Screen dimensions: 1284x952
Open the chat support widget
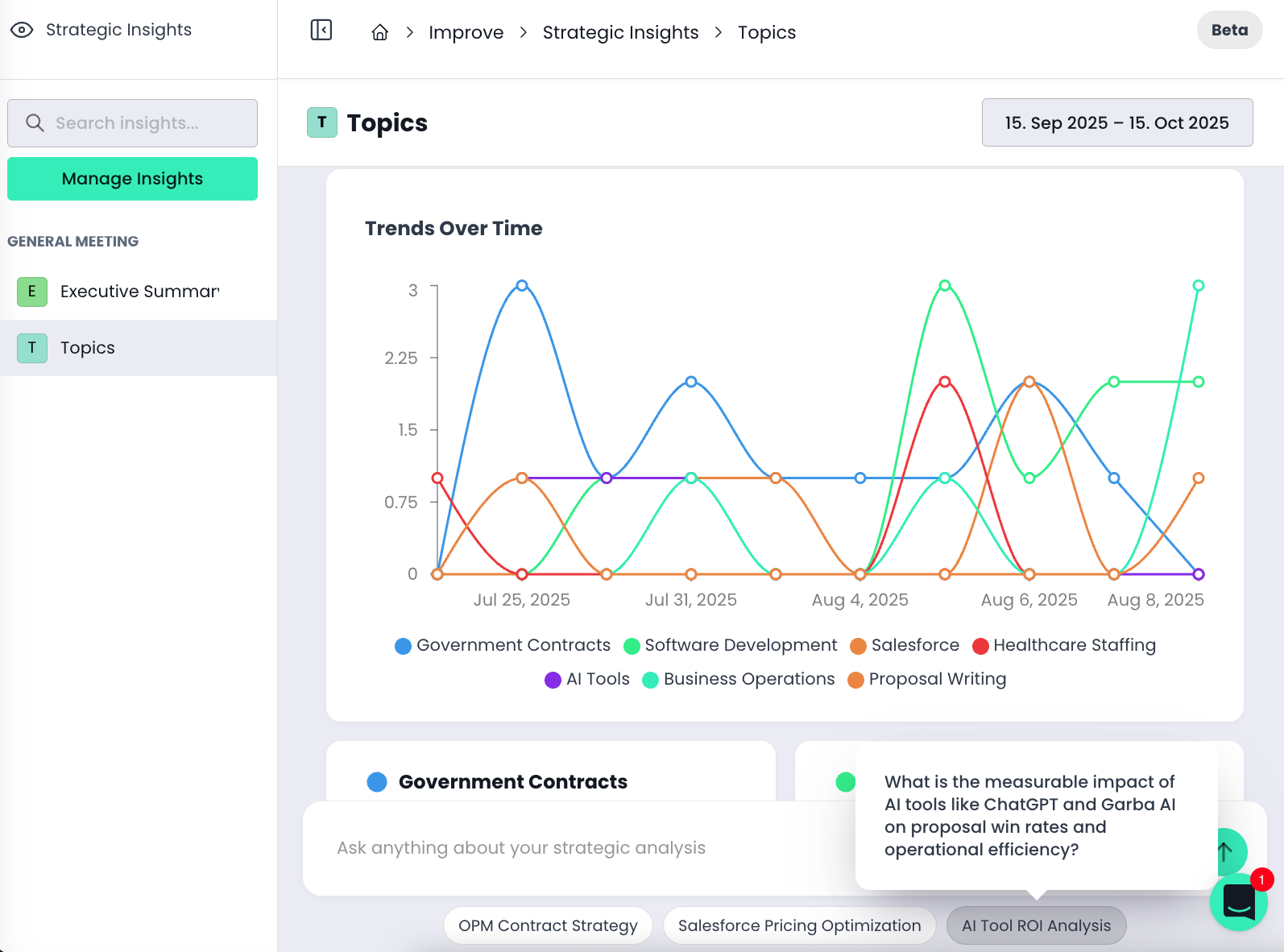tap(1238, 901)
